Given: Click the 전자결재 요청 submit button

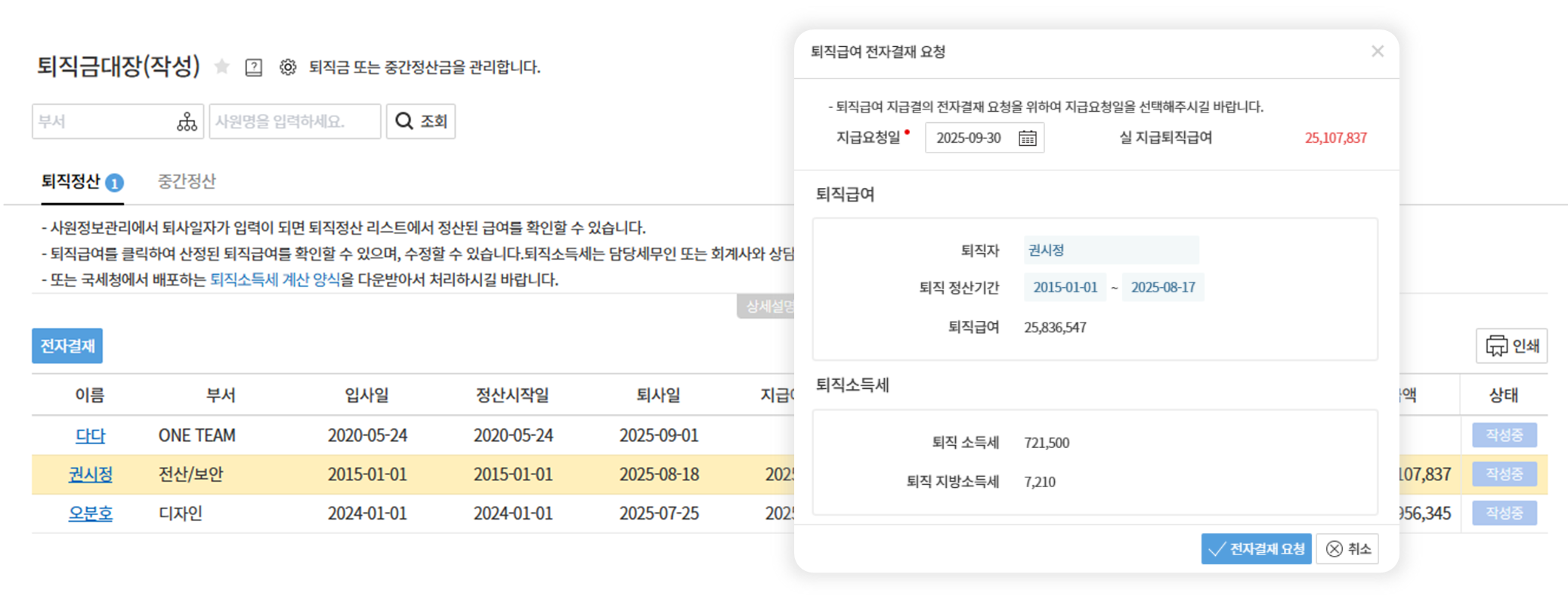Looking at the screenshot, I should 1256,549.
